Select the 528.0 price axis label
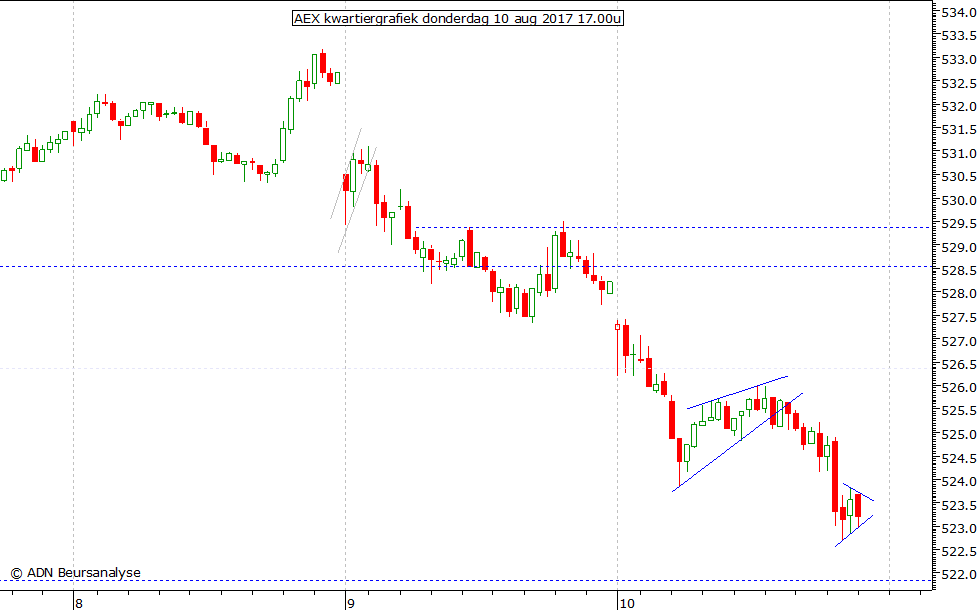980x610 pixels. pos(959,294)
